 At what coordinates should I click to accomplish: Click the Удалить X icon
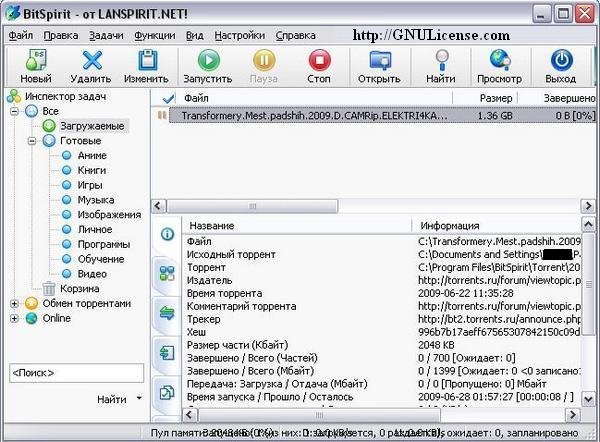tap(92, 60)
